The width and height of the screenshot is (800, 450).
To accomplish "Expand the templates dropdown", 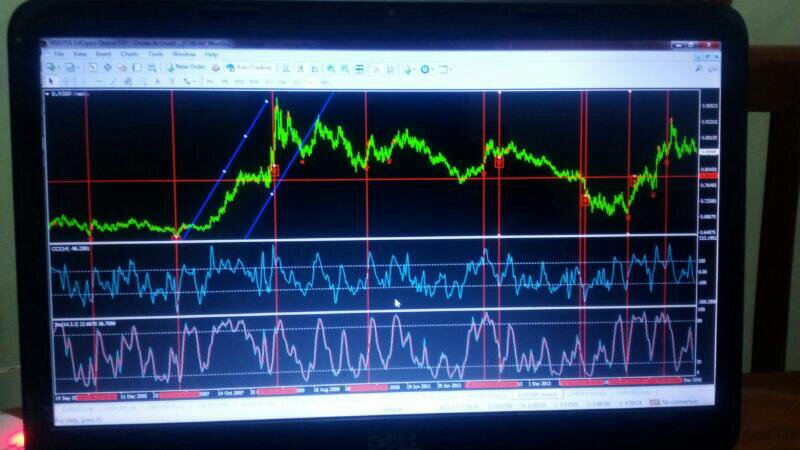I will point(450,68).
